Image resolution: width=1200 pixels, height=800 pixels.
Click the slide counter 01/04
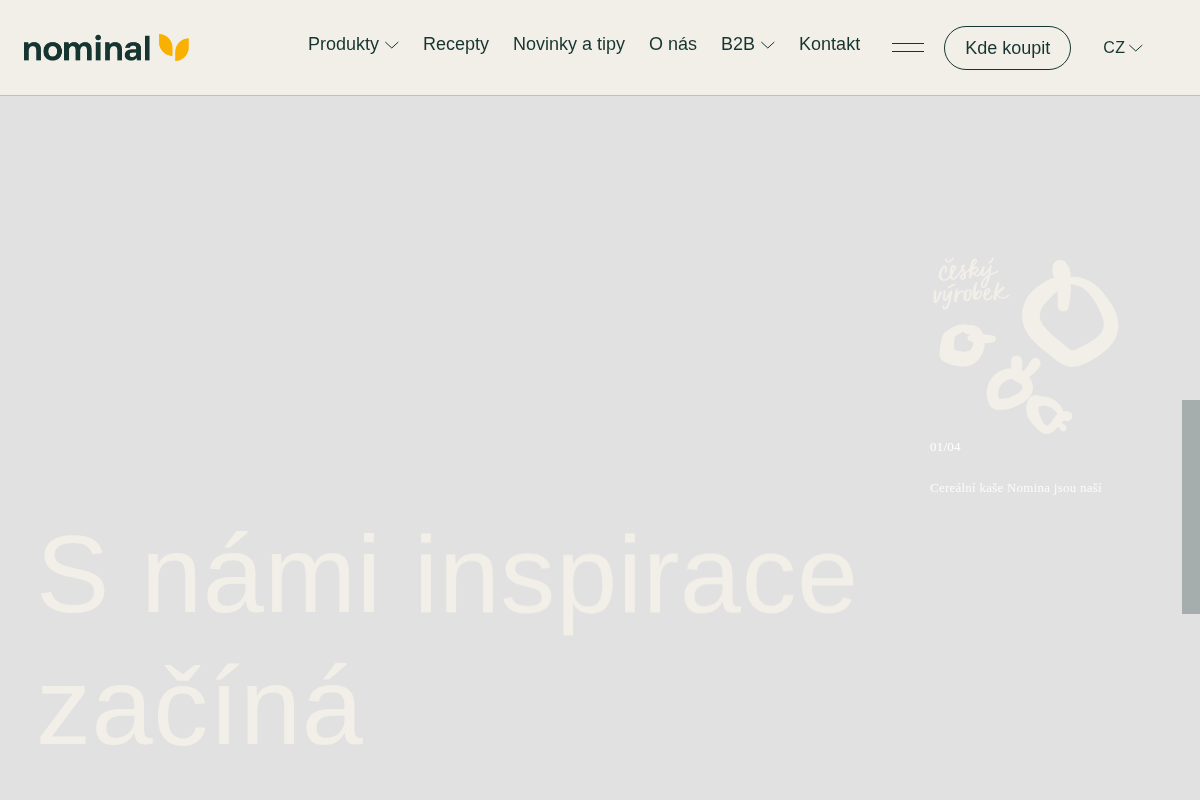tap(945, 447)
